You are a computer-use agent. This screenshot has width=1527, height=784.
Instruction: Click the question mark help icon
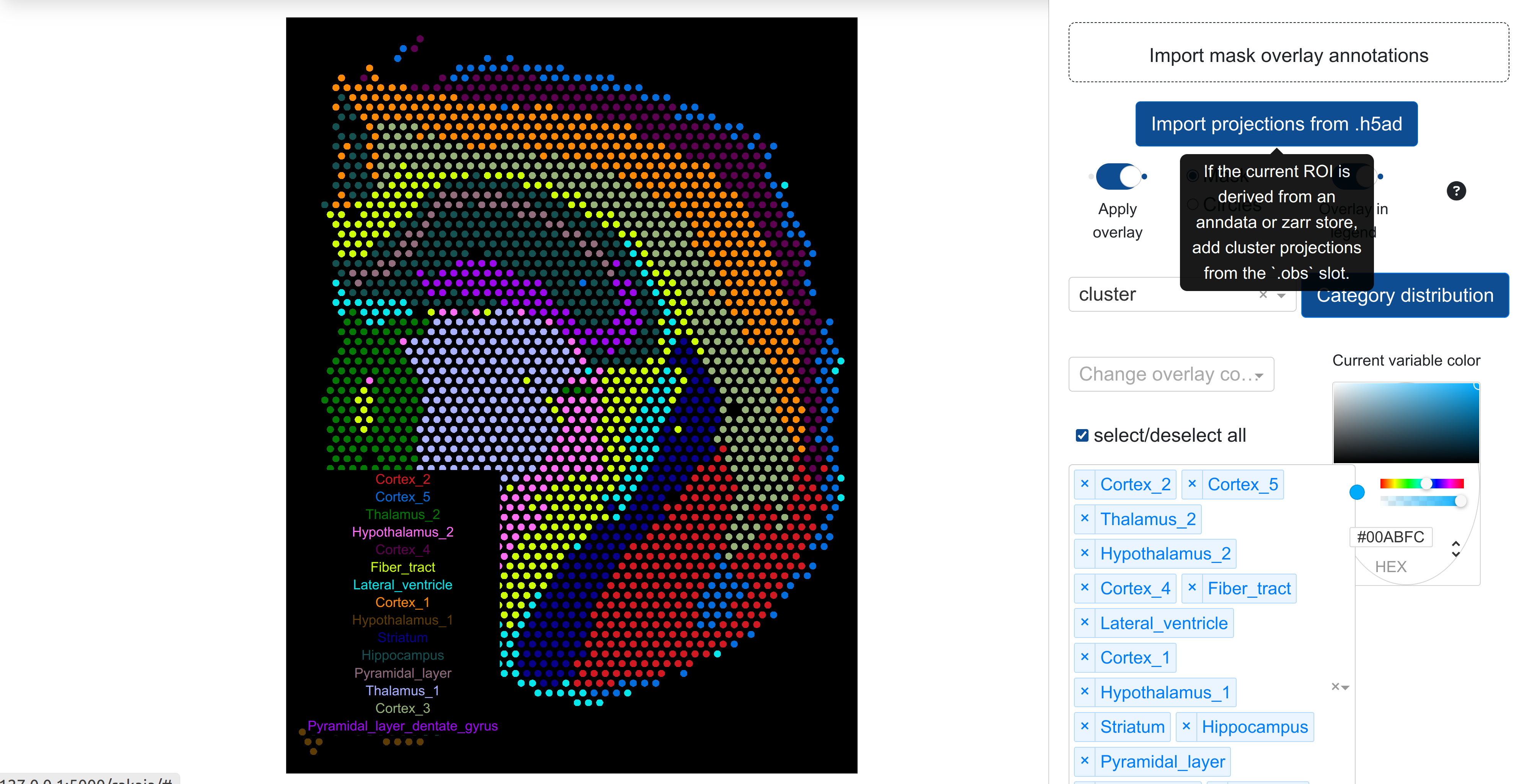click(x=1456, y=191)
